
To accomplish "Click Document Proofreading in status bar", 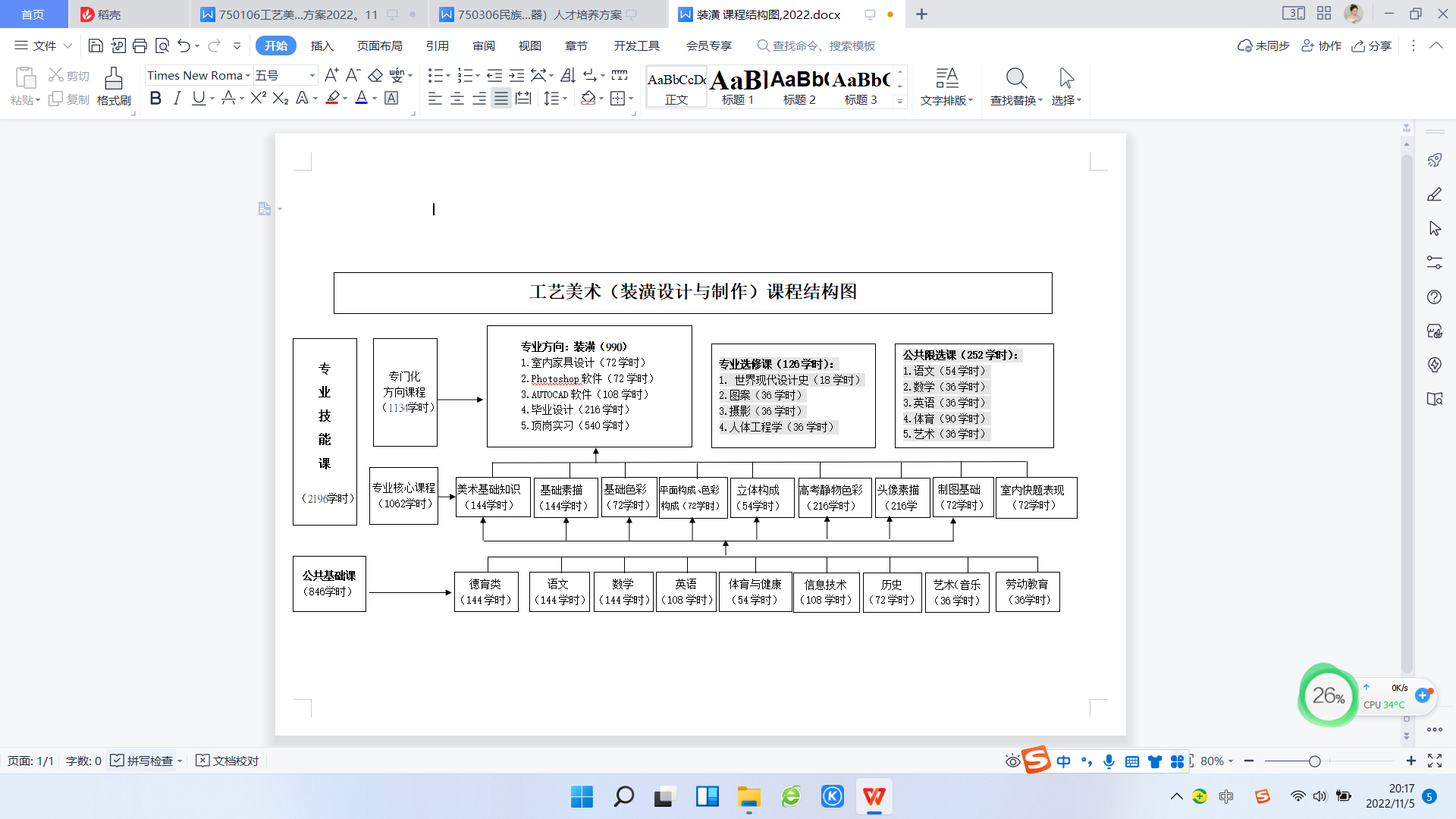I will tap(227, 761).
